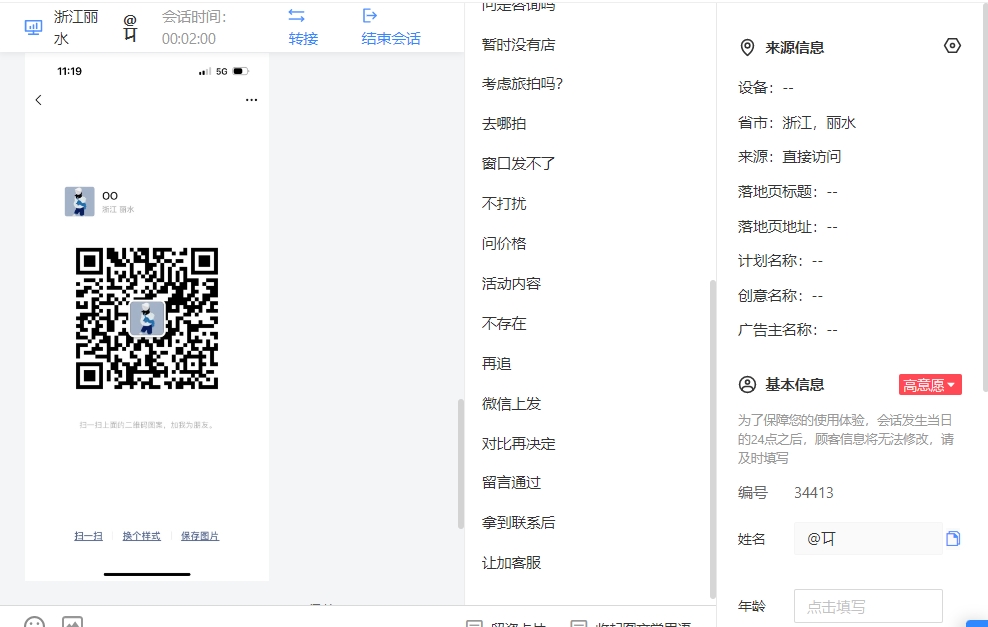Viewport: 988px width, 627px height.
Task: Click the person icon beside 基本信息
Action: 747,384
